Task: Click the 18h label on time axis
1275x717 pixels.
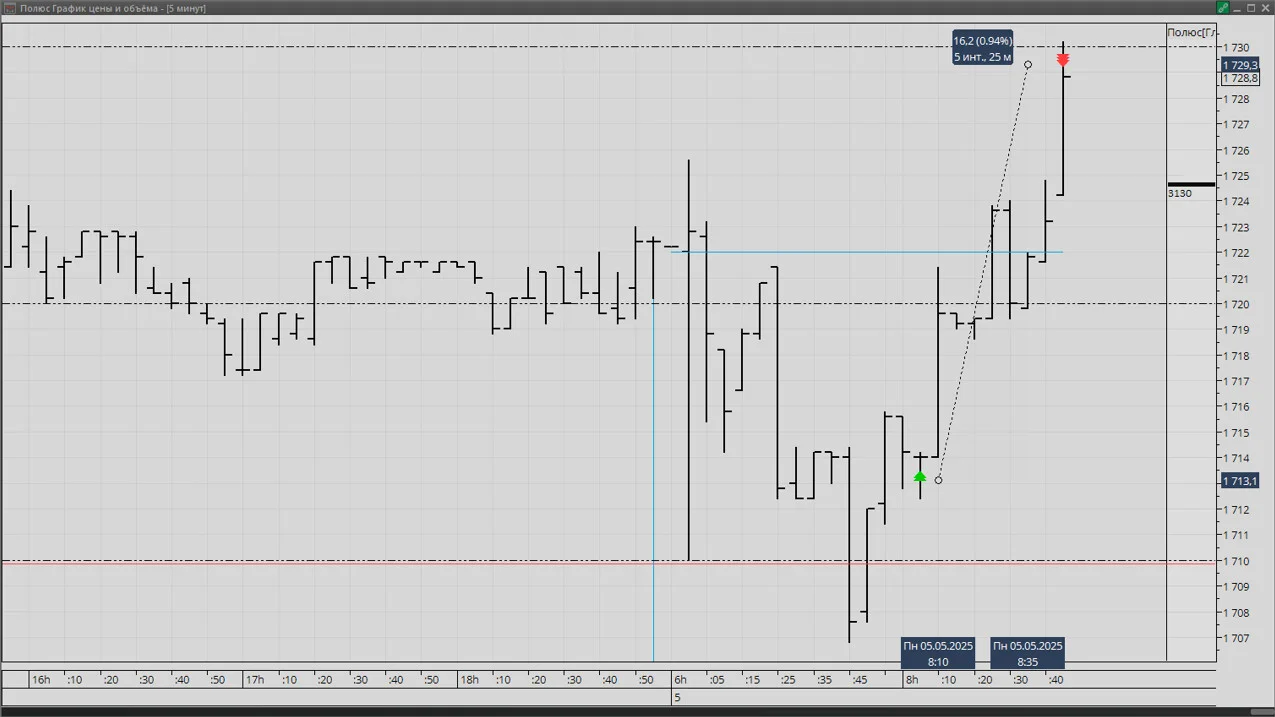Action: [x=469, y=680]
